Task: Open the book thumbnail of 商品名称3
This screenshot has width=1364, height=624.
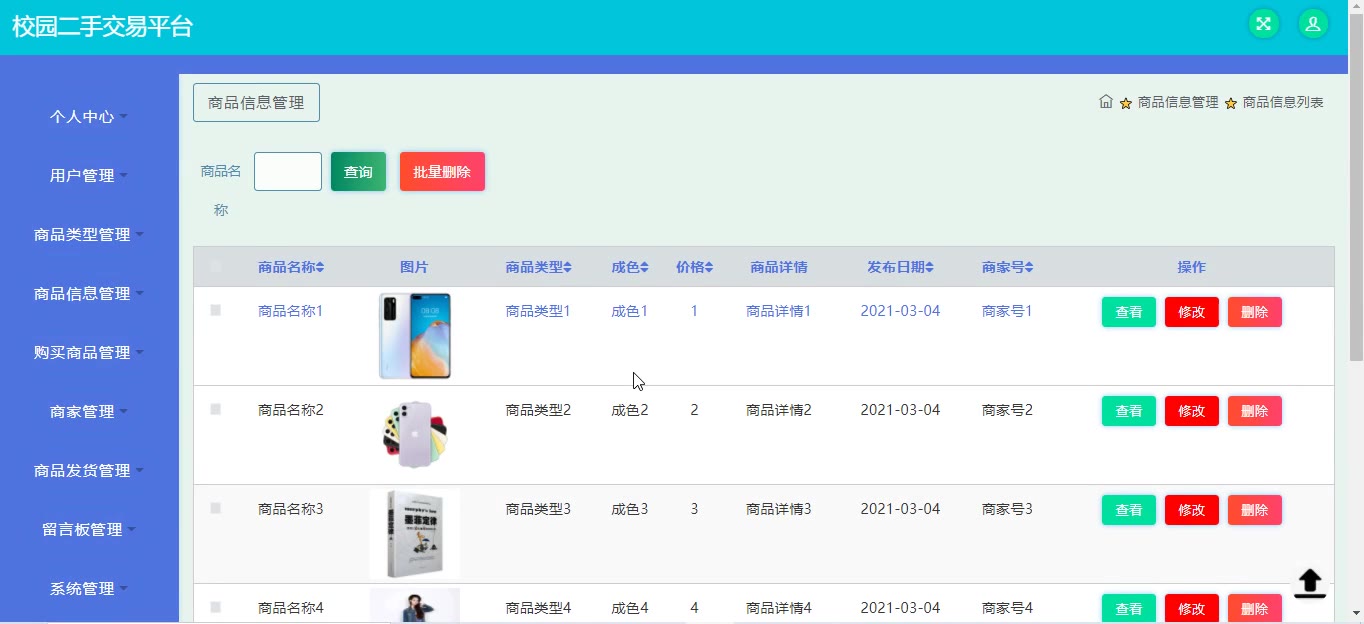Action: pos(415,534)
